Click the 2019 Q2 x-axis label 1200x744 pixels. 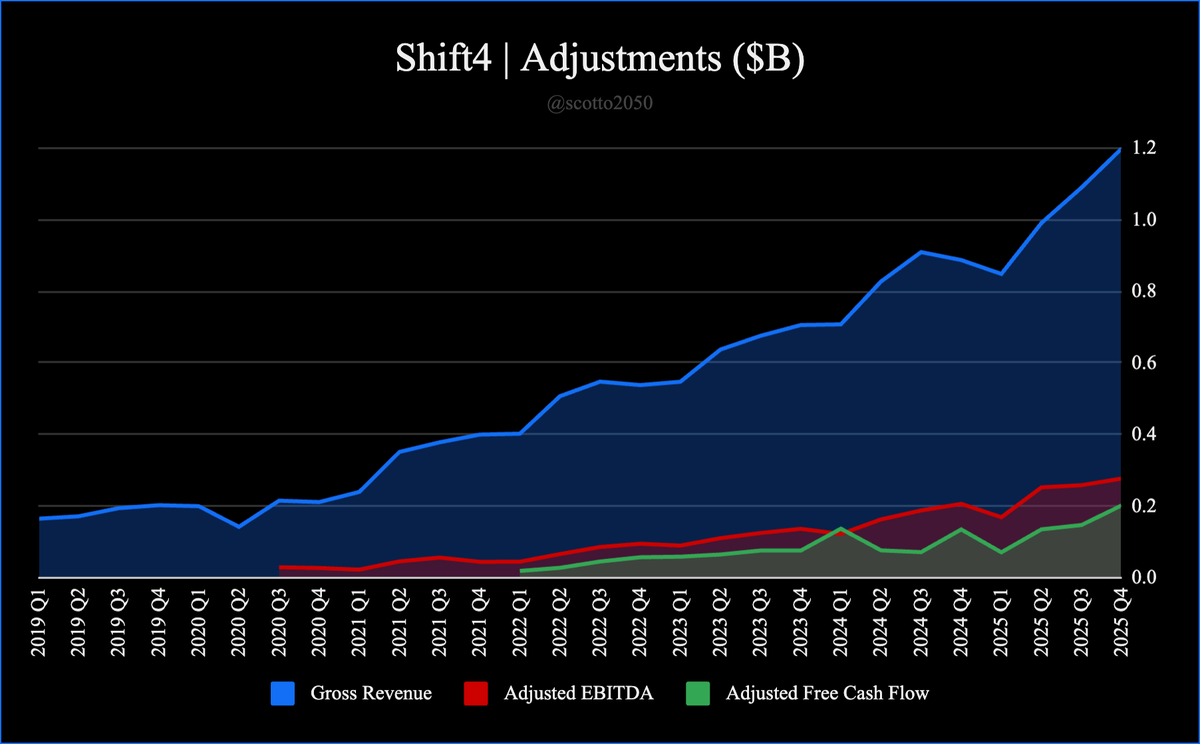79,622
